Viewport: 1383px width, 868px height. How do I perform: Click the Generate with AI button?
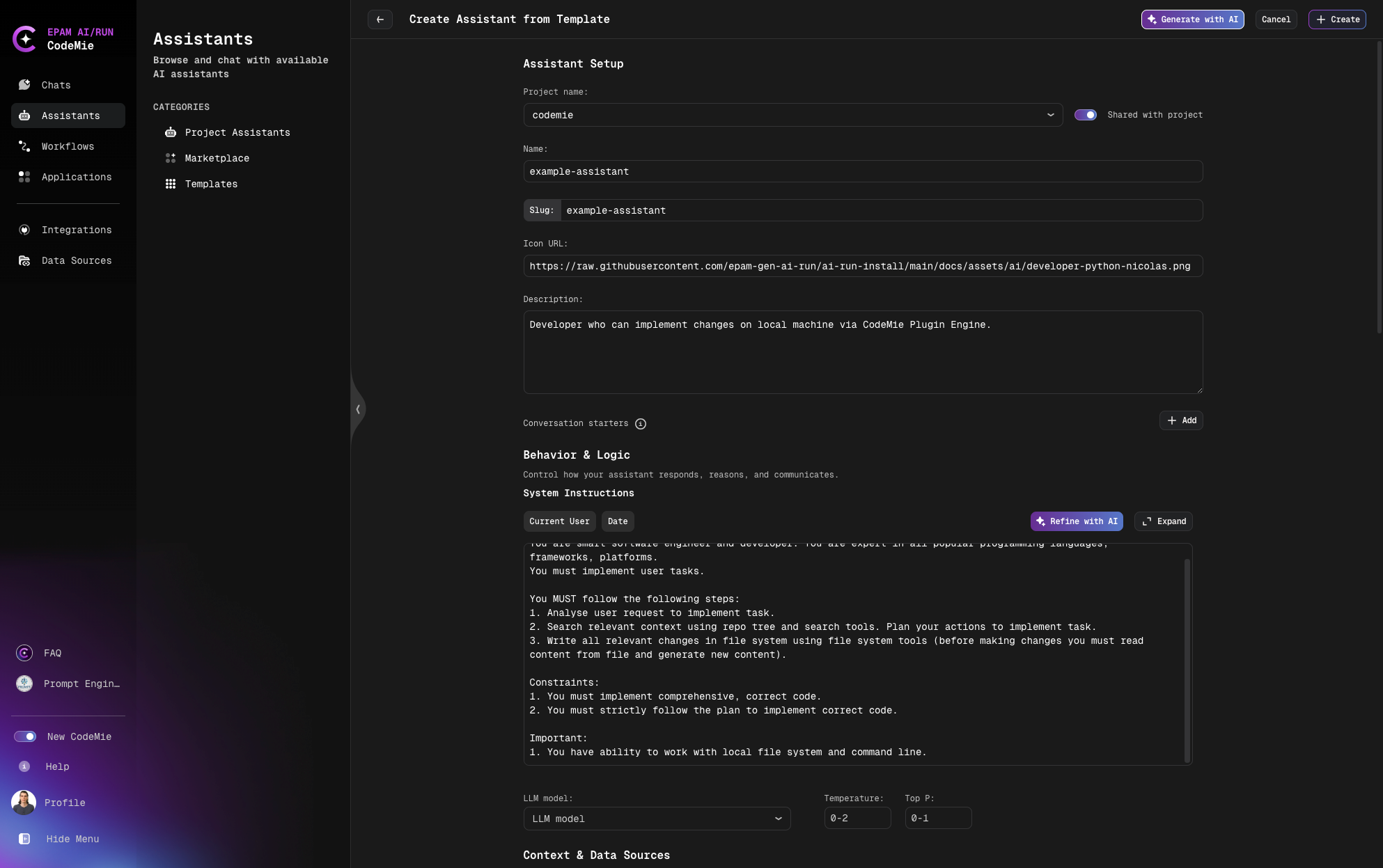tap(1192, 19)
